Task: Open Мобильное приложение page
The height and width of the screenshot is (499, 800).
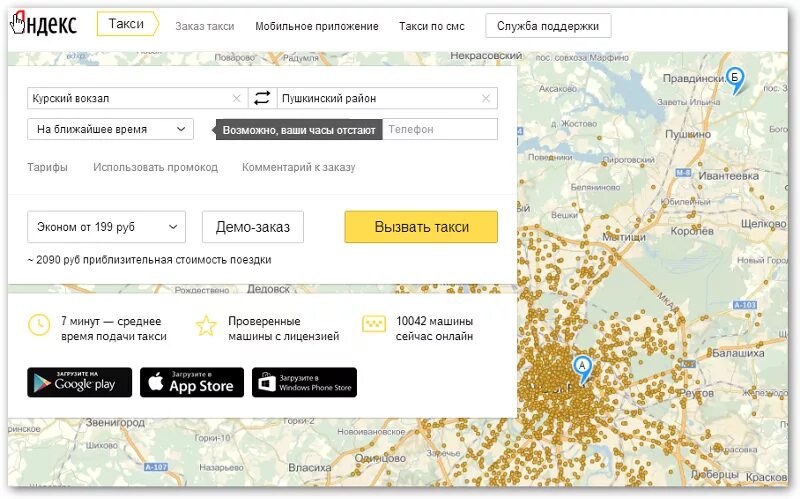Action: (317, 26)
